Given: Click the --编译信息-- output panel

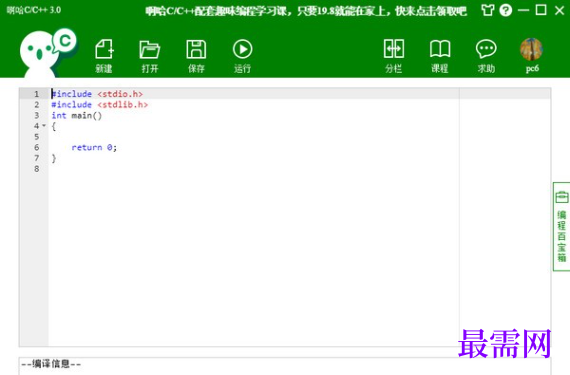Looking at the screenshot, I should point(285,366).
